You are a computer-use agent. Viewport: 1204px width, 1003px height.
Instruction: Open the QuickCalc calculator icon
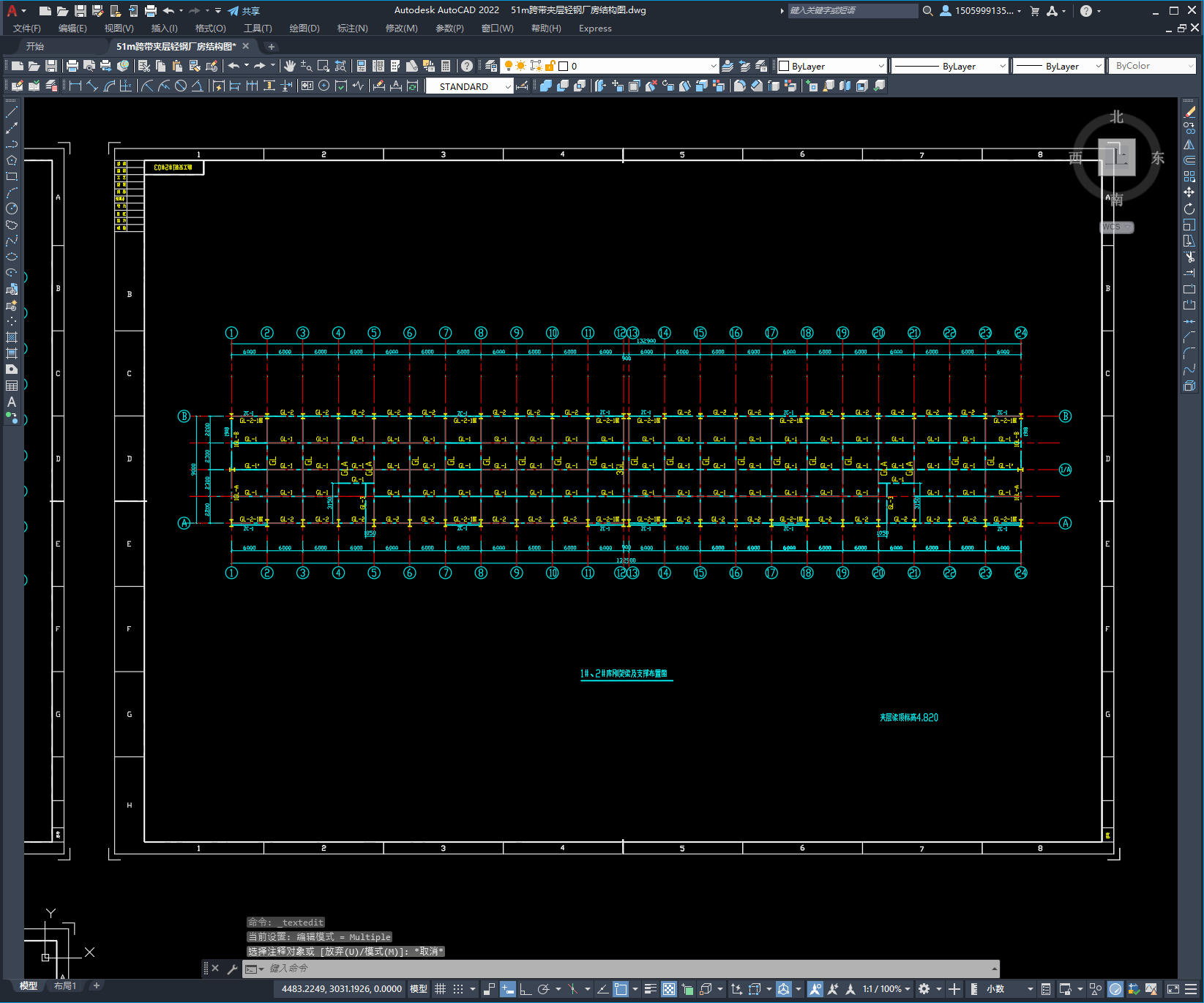tap(446, 66)
